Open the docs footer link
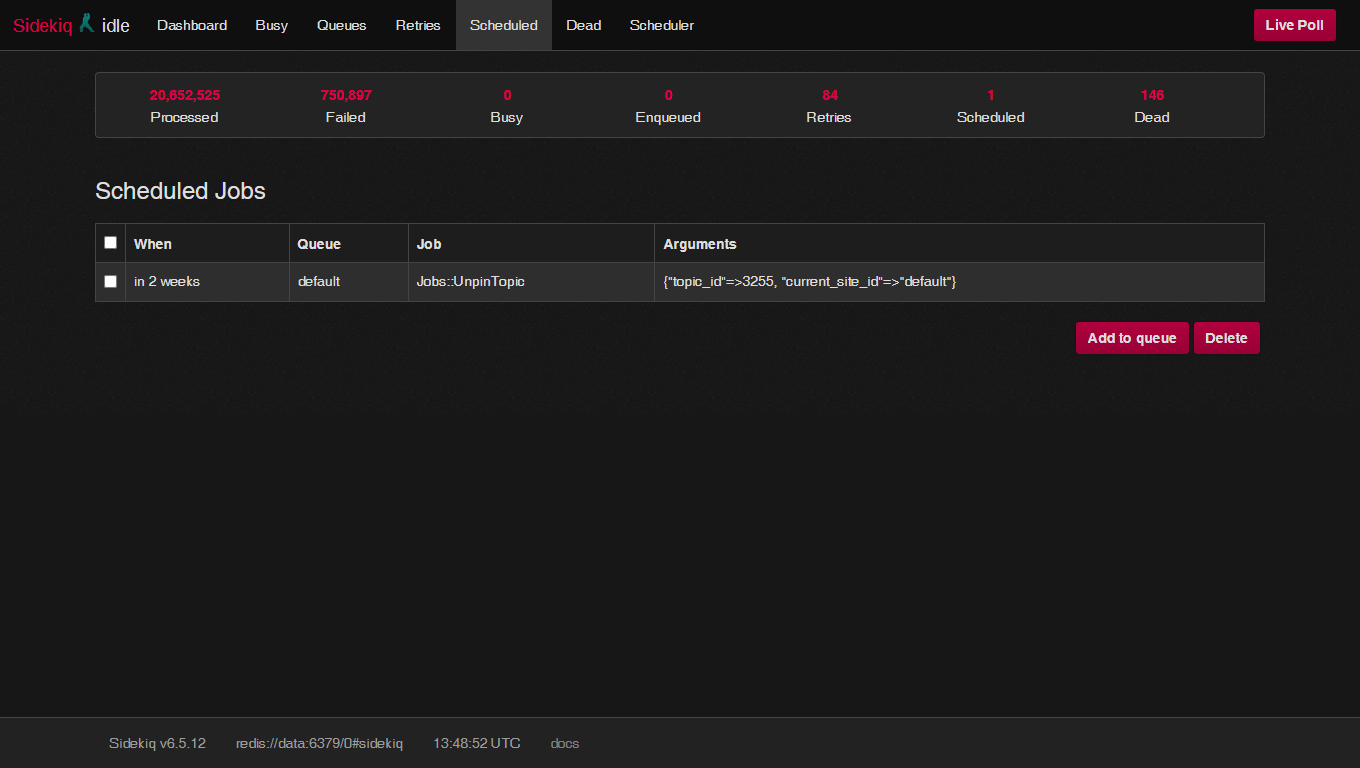 [565, 743]
